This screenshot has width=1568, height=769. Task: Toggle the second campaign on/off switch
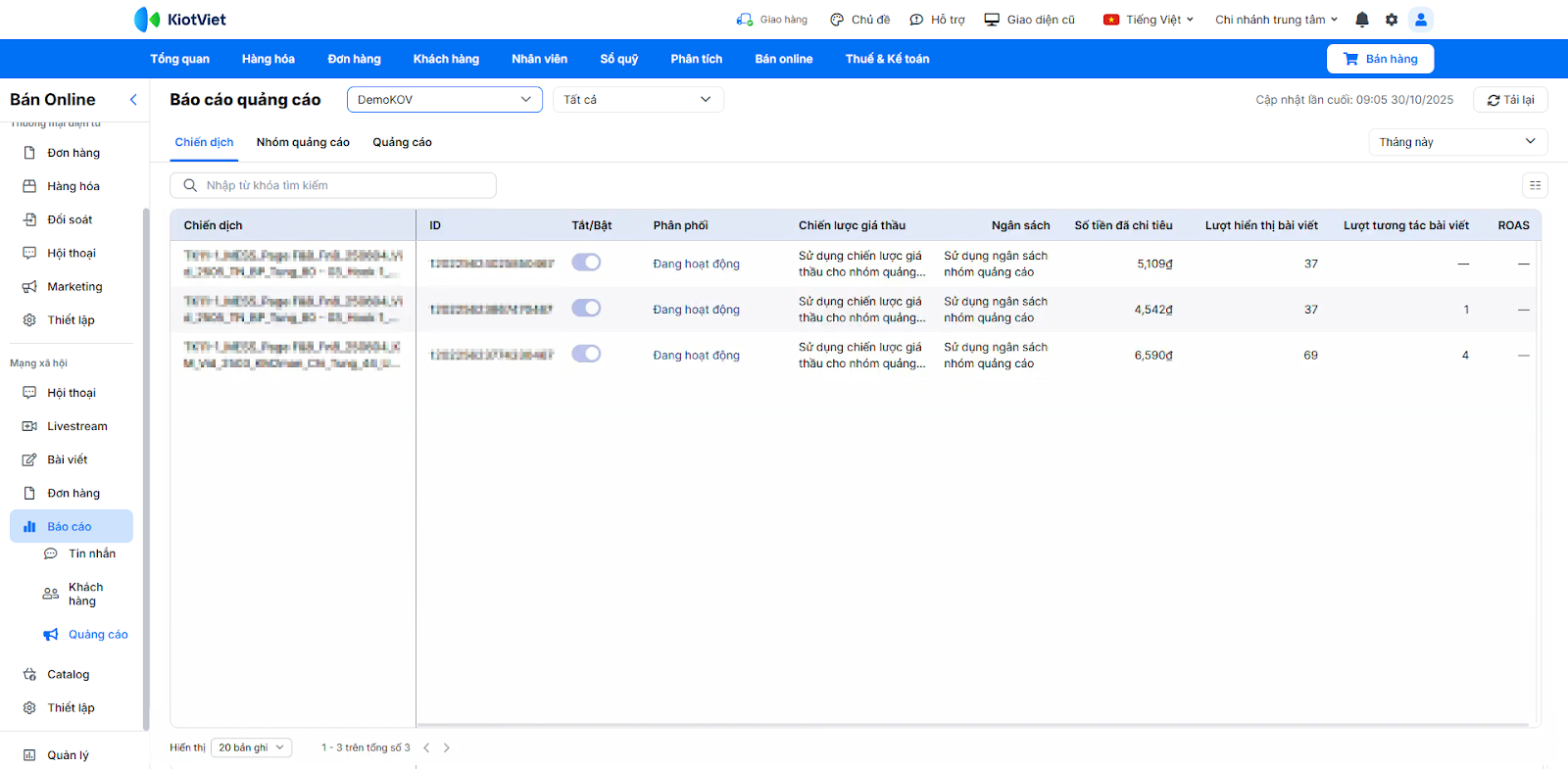[586, 309]
